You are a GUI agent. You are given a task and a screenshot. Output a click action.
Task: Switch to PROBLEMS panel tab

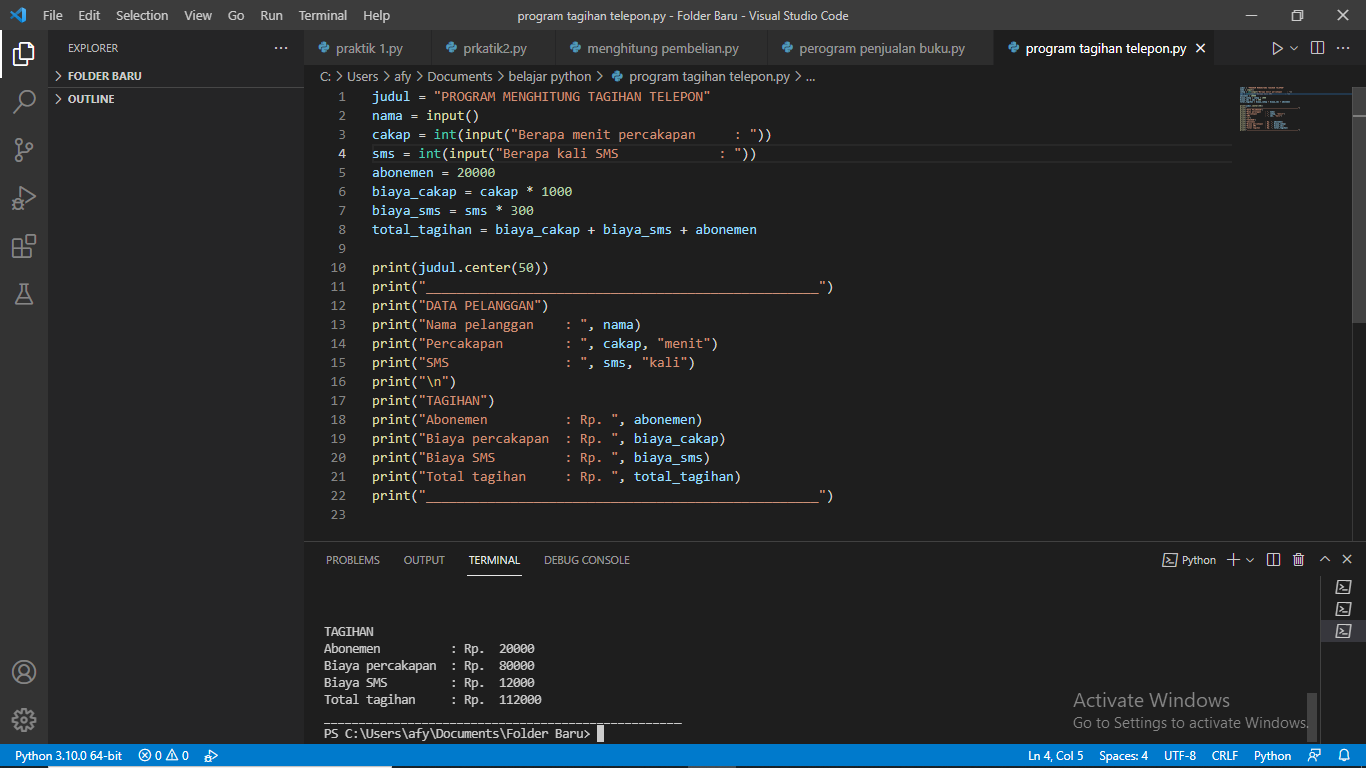[353, 560]
